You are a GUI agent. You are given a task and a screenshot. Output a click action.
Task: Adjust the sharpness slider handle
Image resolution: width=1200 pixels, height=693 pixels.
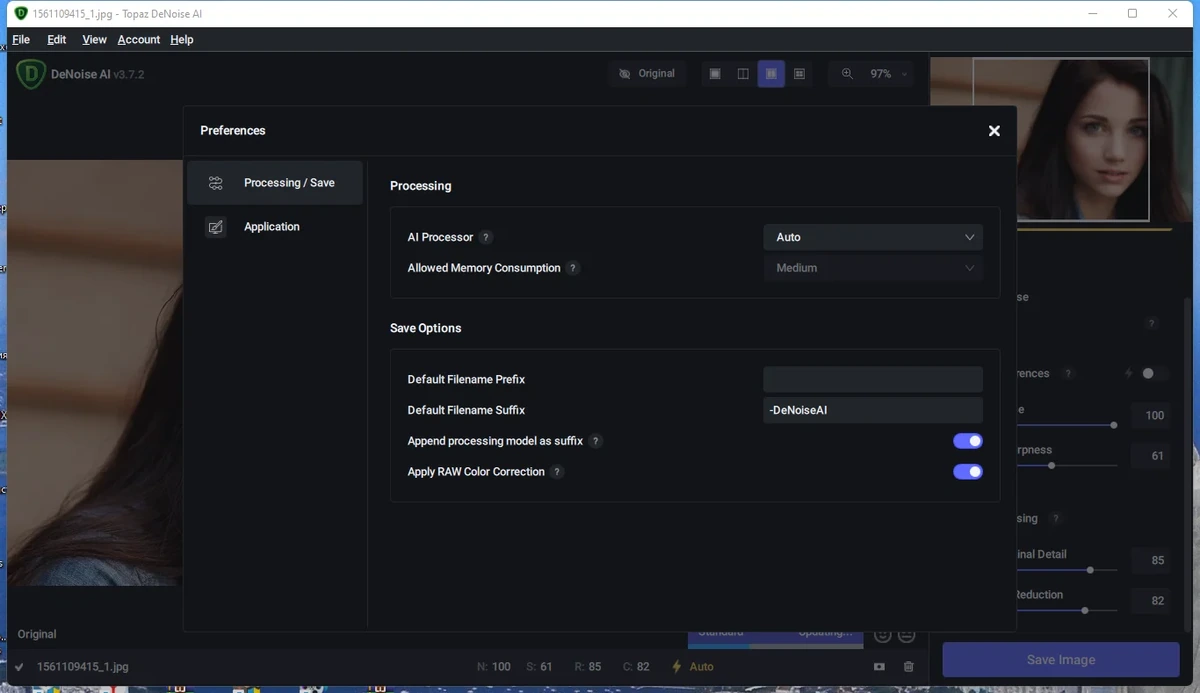pos(1051,465)
